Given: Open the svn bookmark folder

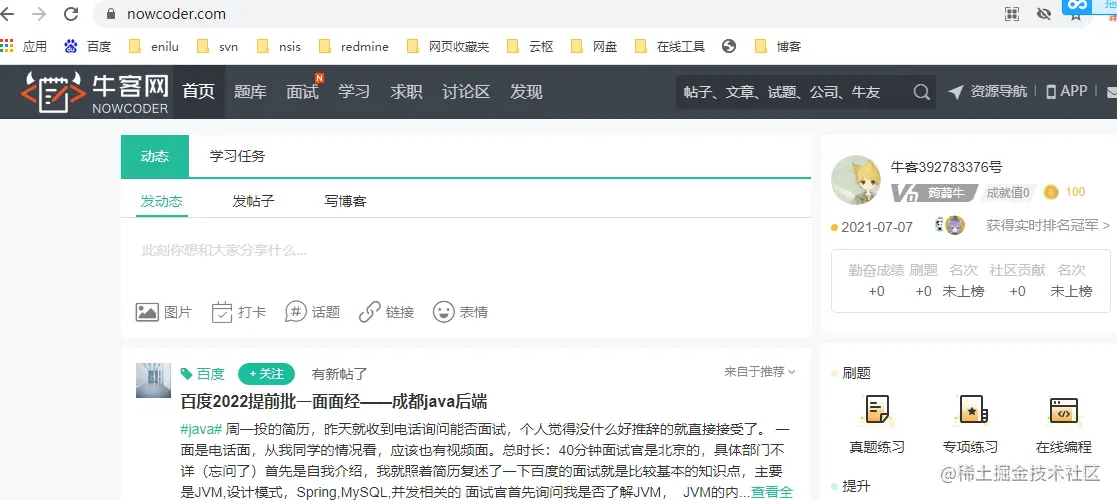Looking at the screenshot, I should (217, 46).
